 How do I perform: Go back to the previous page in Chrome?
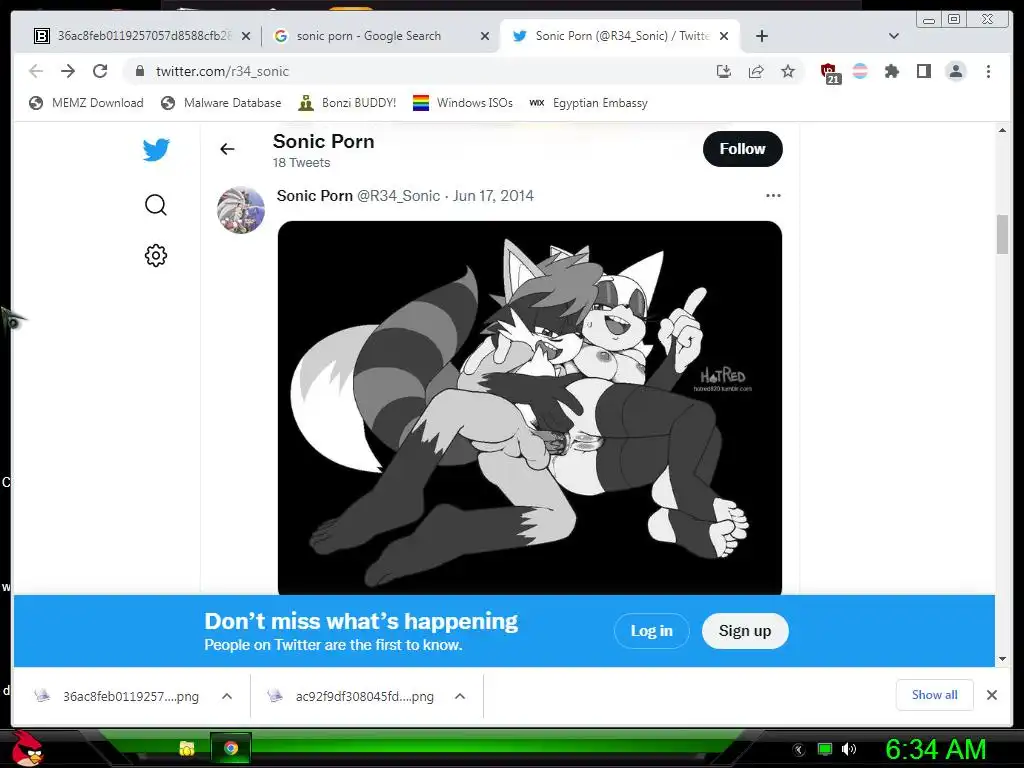[x=36, y=71]
